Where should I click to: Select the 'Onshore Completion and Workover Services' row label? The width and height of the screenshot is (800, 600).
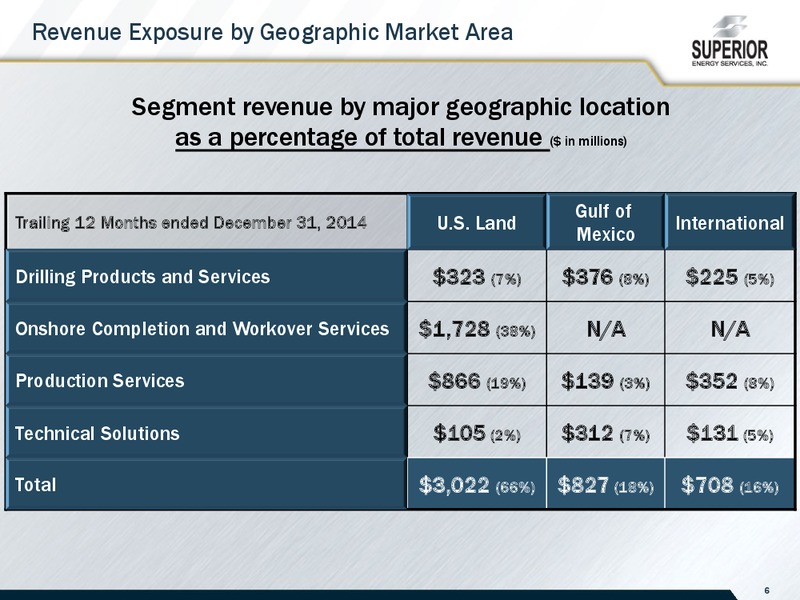point(207,328)
